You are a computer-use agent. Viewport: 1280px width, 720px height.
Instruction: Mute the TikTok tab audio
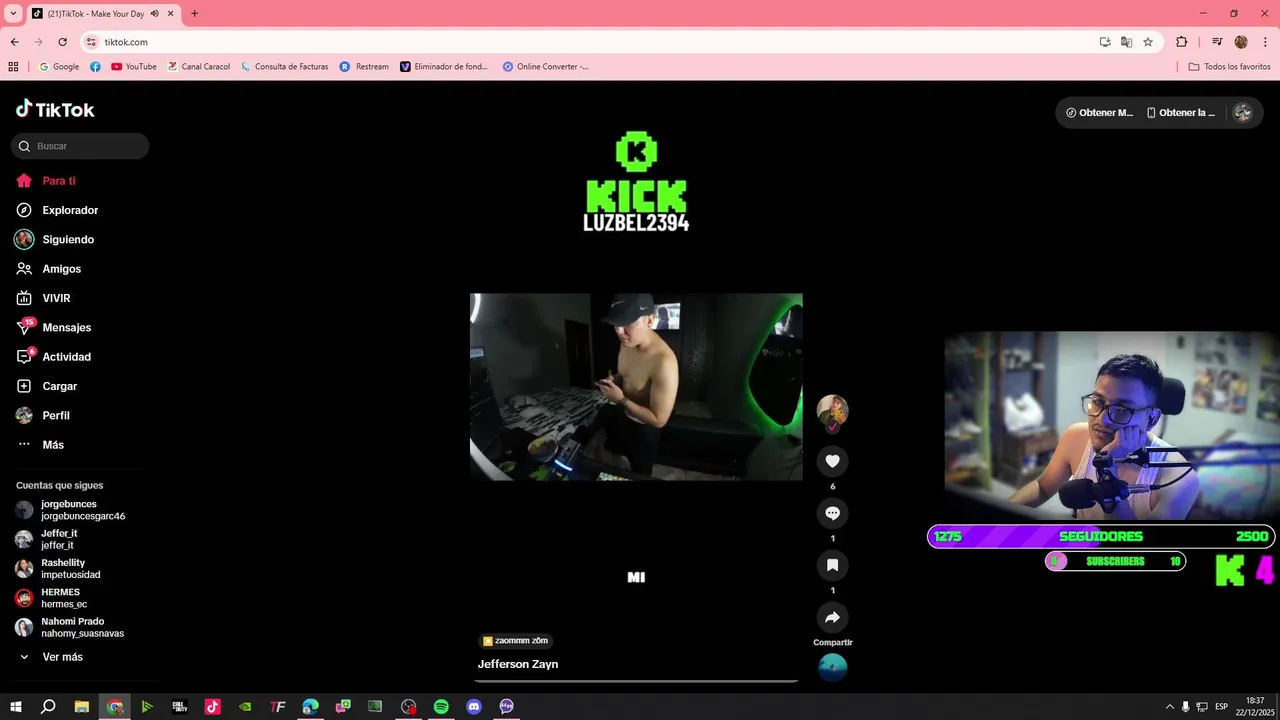click(x=155, y=14)
